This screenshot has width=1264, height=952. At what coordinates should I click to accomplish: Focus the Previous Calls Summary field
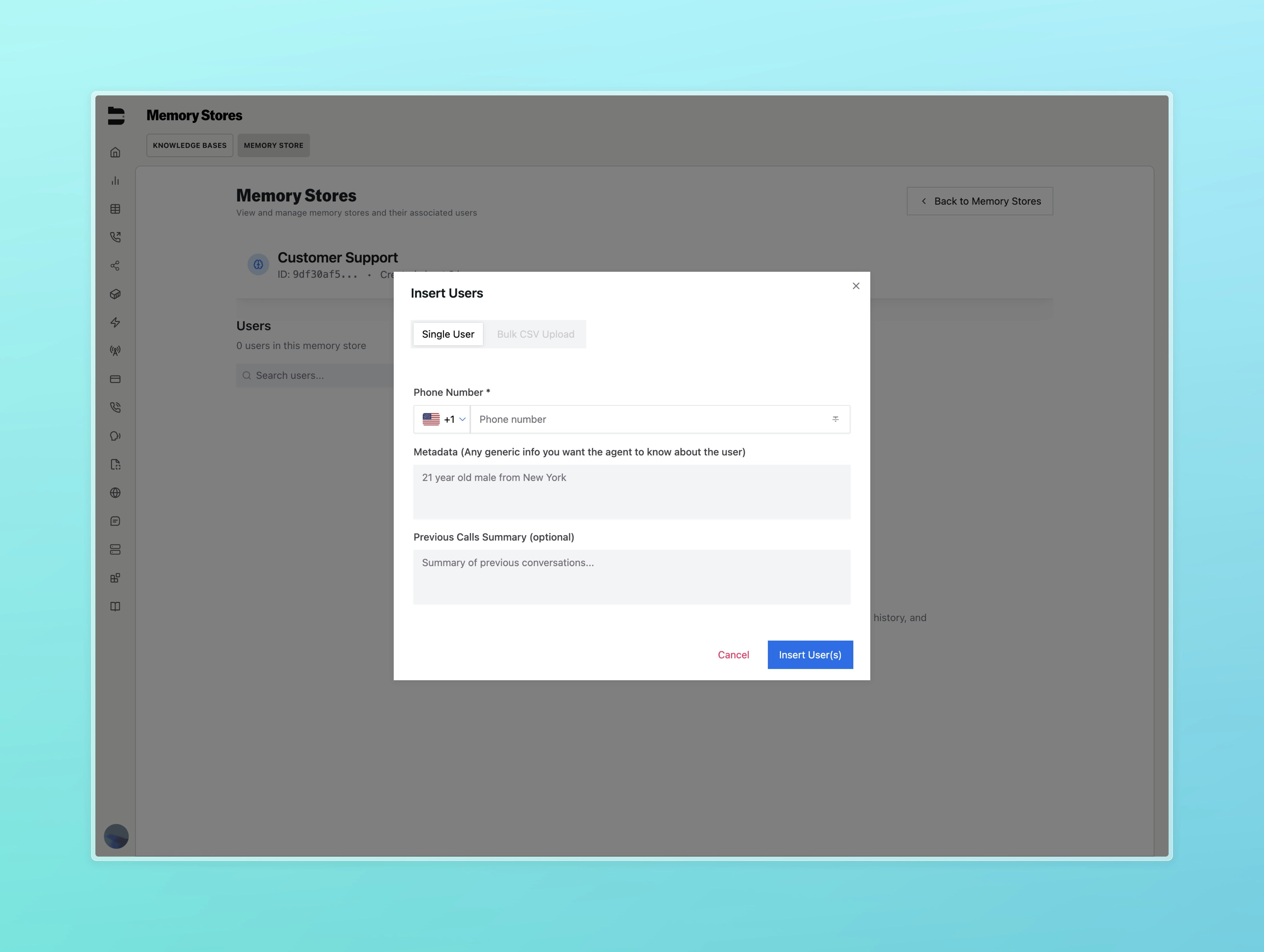[632, 577]
